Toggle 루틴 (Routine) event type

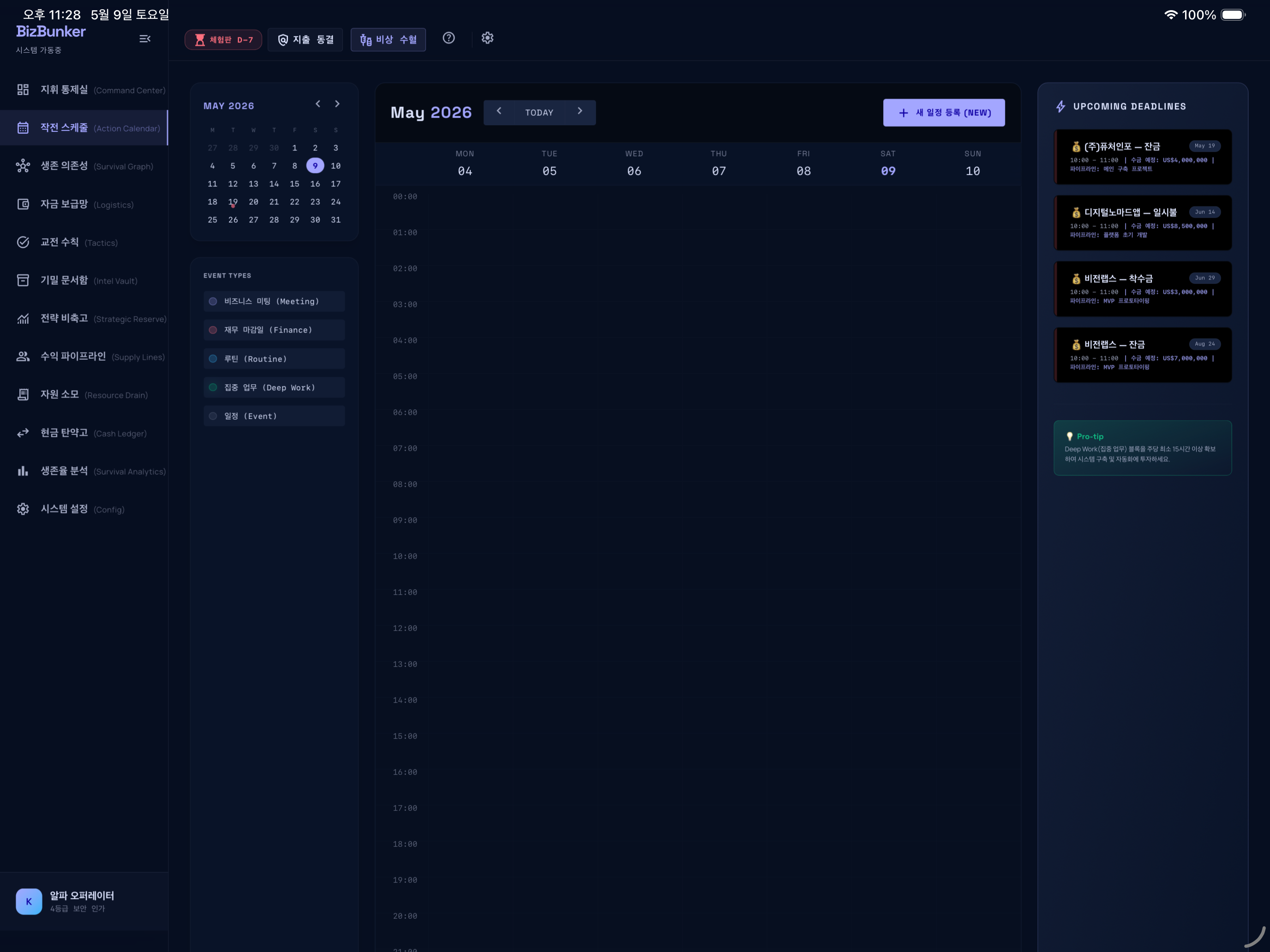coord(274,359)
